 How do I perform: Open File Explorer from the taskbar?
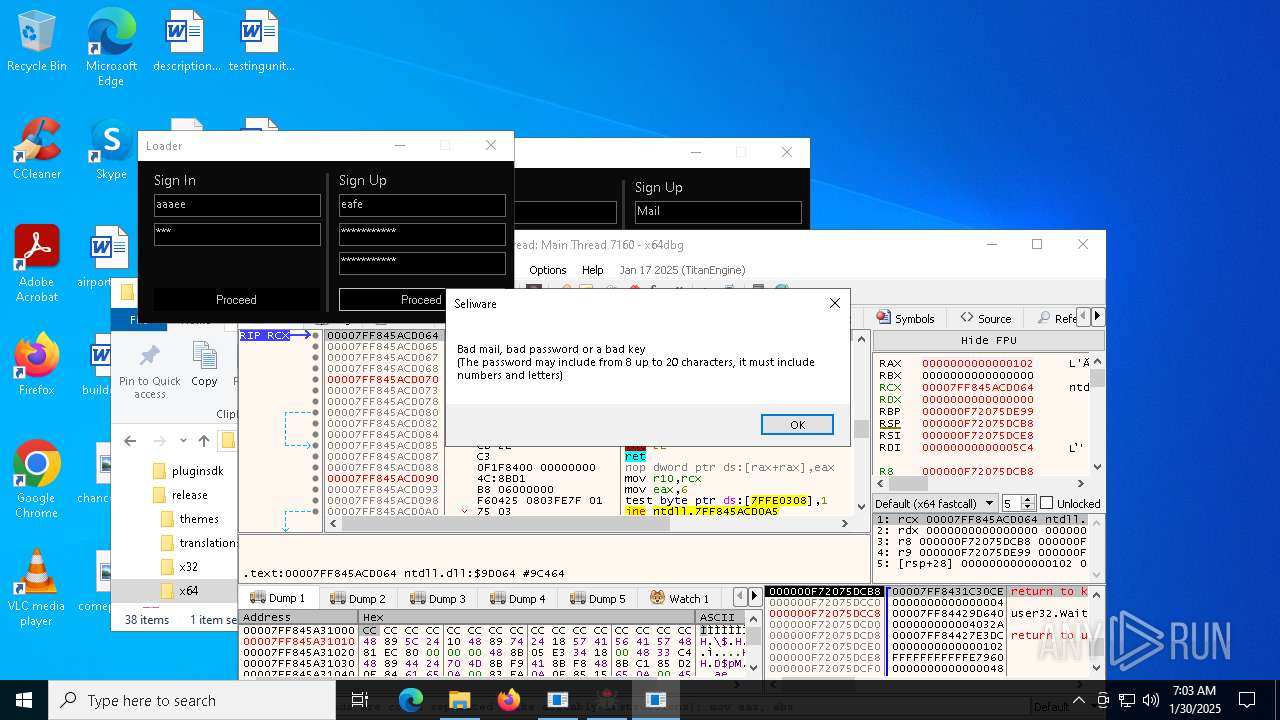pos(460,700)
